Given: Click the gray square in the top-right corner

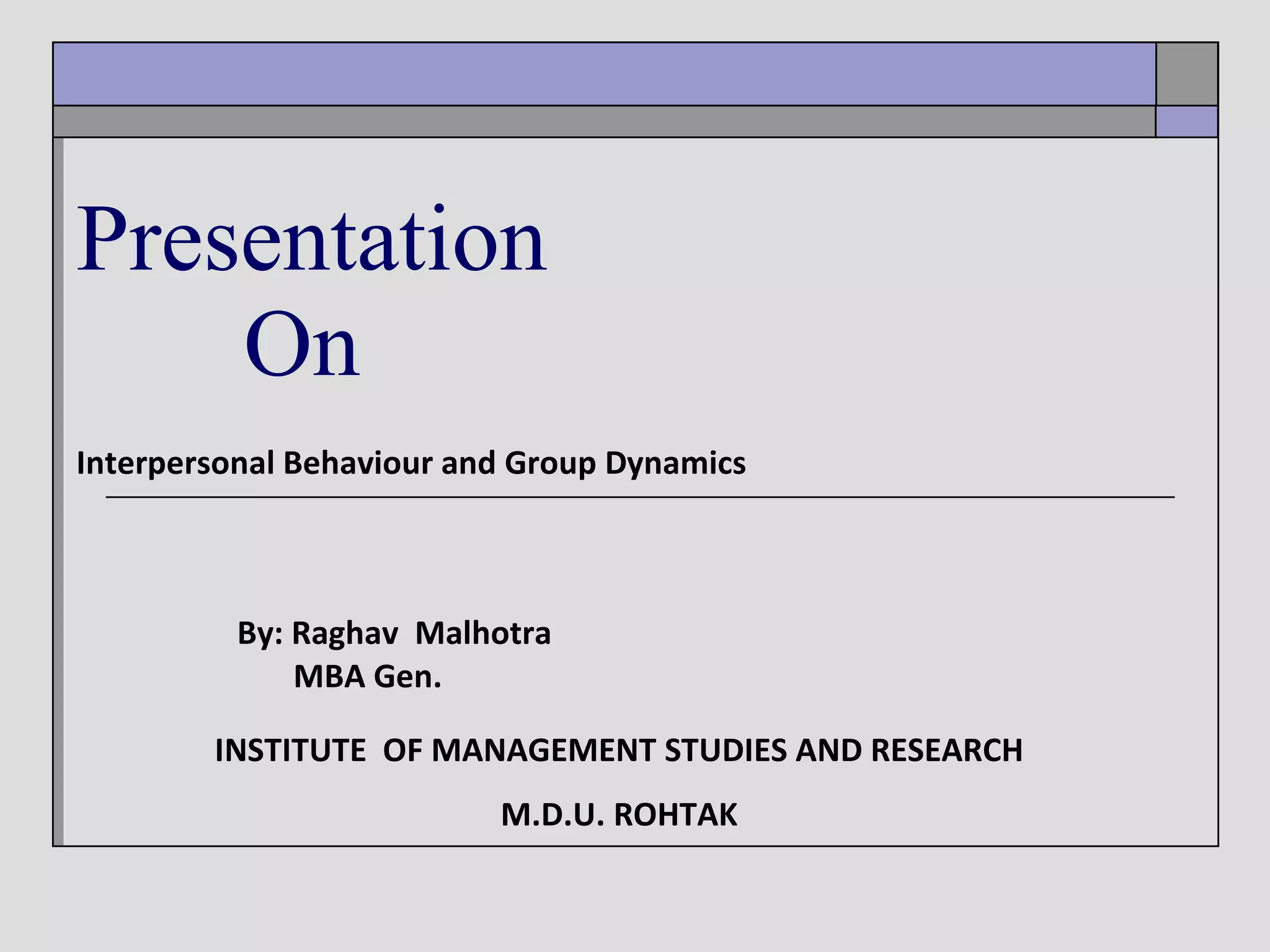Looking at the screenshot, I should click(1187, 74).
